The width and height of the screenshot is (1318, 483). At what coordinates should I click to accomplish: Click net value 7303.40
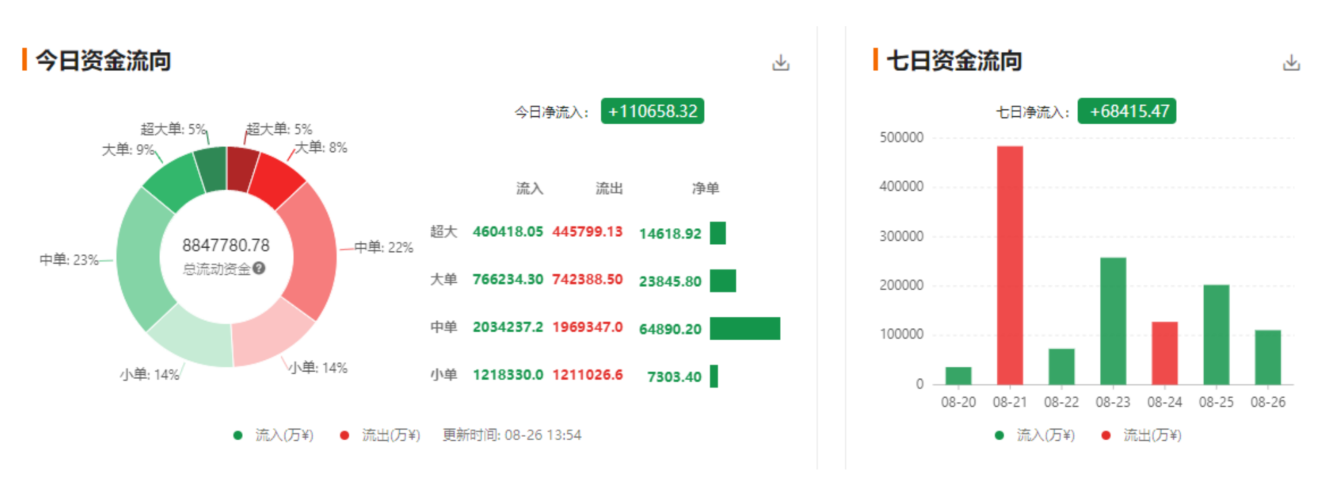click(674, 376)
